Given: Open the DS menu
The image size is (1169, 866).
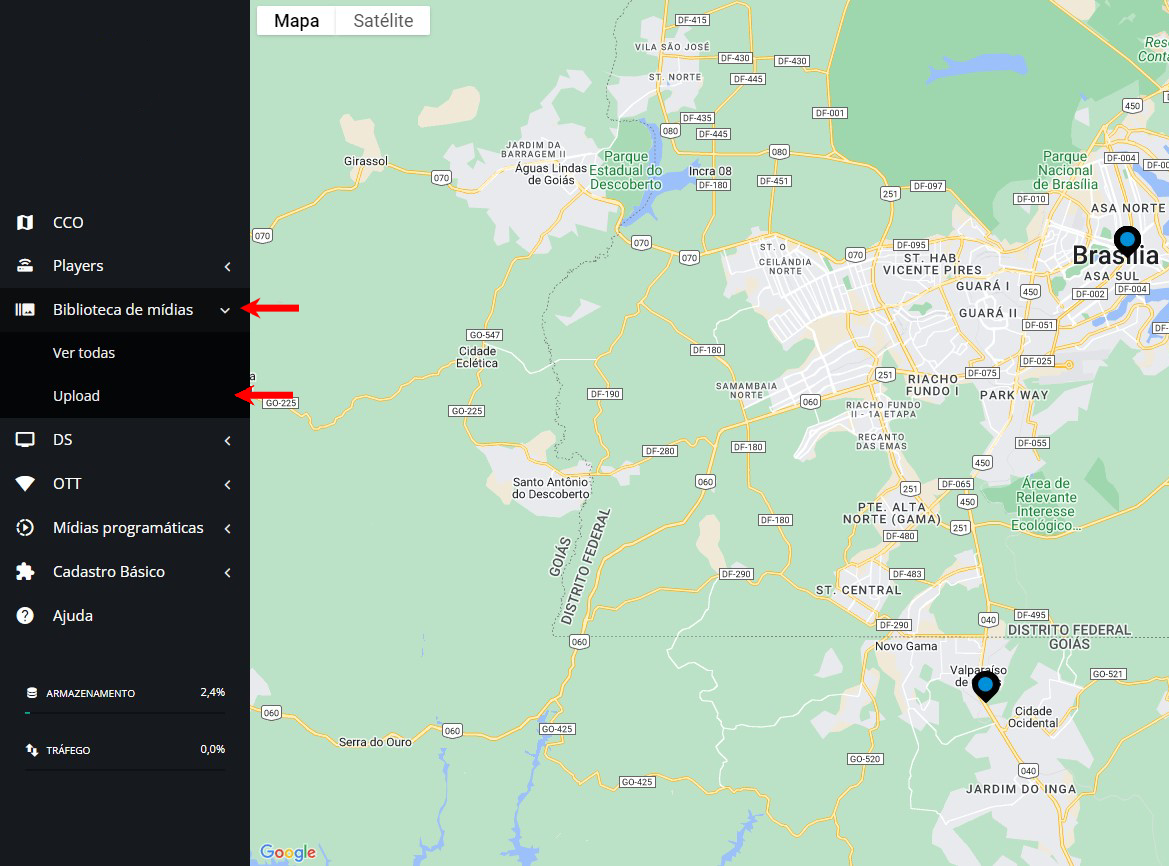Looking at the screenshot, I should 125,440.
